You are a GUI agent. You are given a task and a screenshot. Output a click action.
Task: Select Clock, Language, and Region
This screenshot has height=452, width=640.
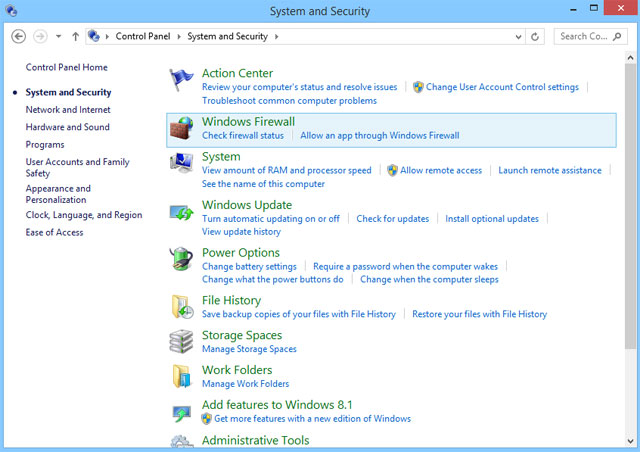point(84,215)
